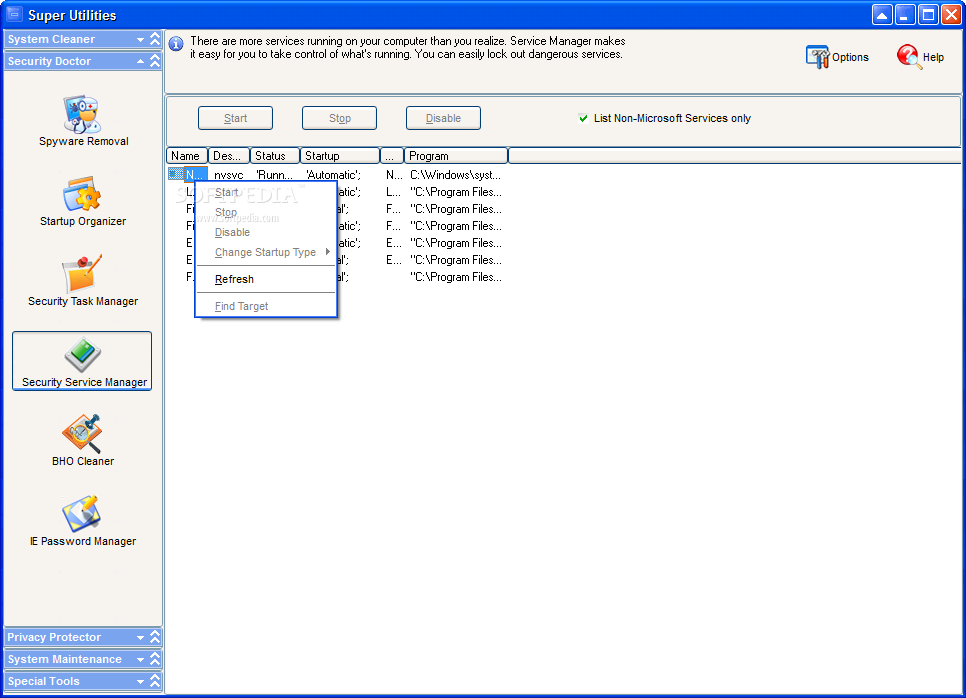The width and height of the screenshot is (966, 698).
Task: Open the Startup Organizer icon
Action: click(x=81, y=193)
